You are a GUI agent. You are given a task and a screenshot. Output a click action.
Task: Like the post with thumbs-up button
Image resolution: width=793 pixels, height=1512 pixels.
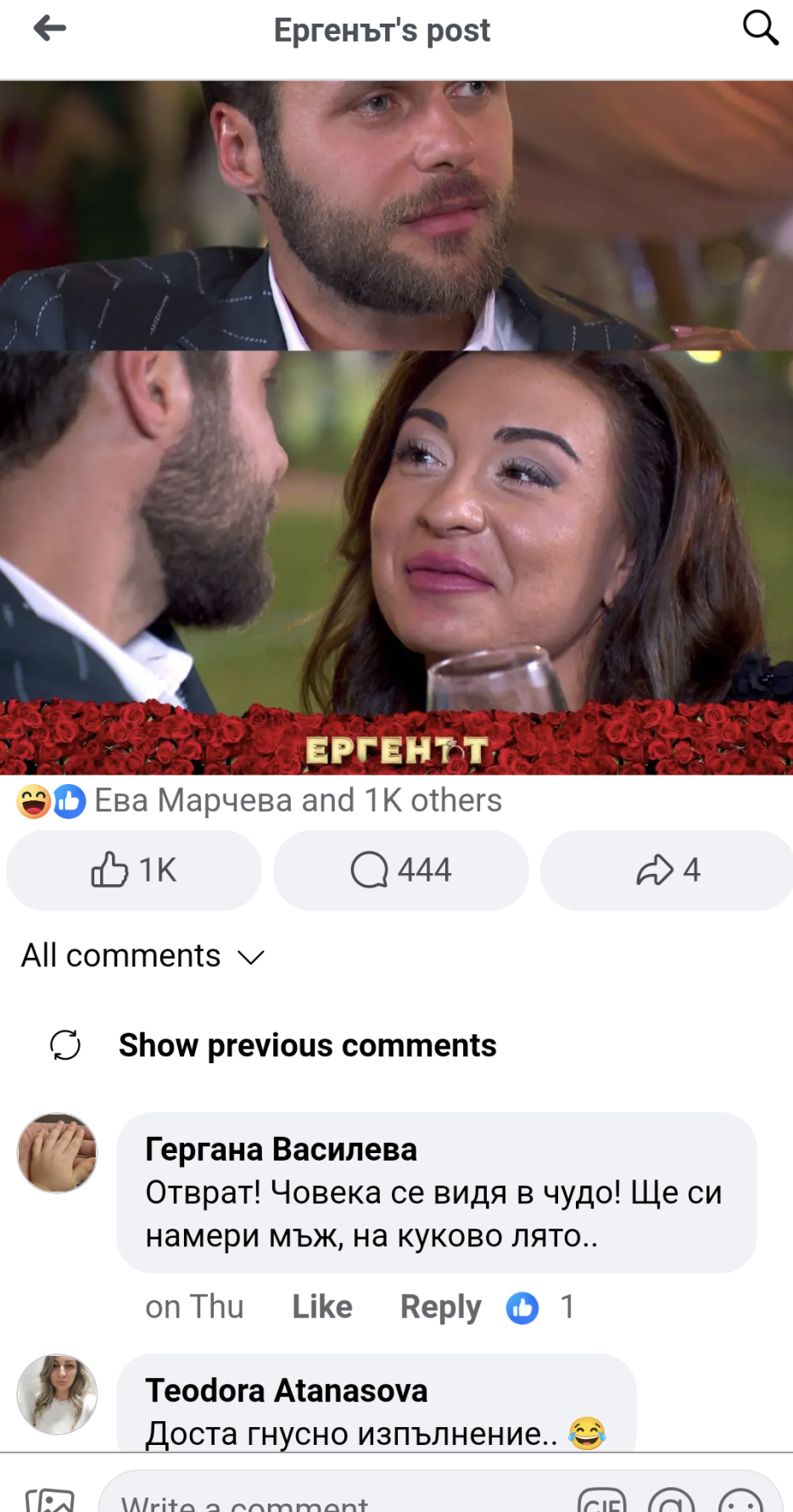(134, 871)
